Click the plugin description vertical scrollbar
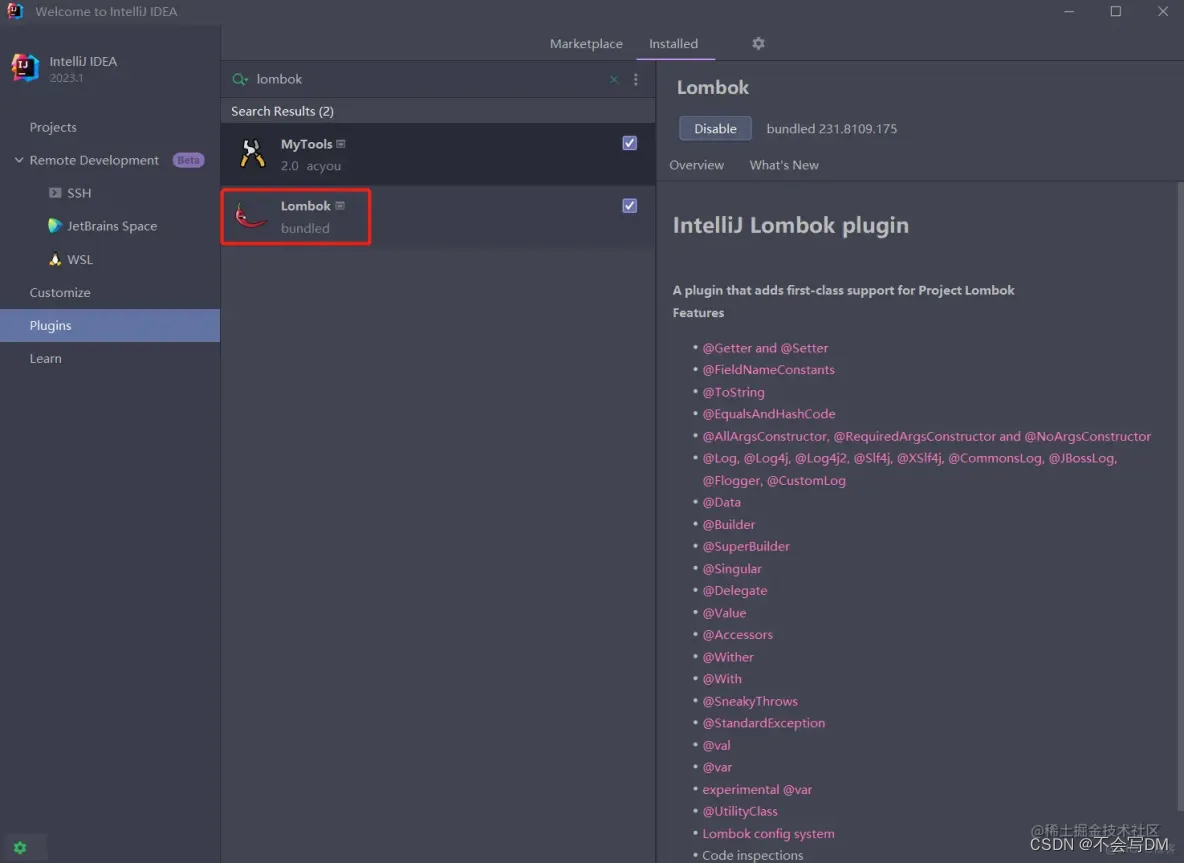This screenshot has height=863, width=1184. (1180, 498)
